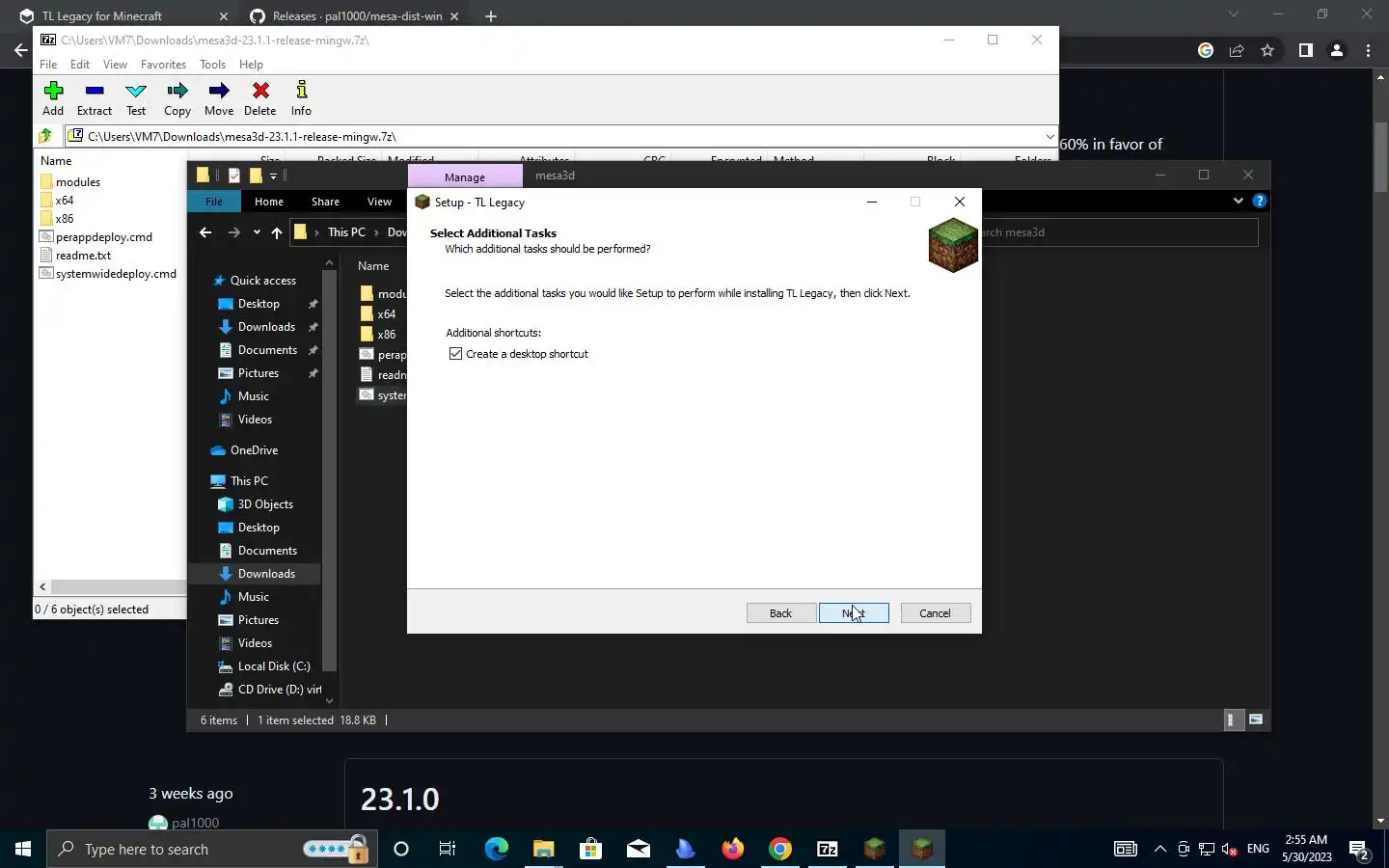Viewport: 1389px width, 868px height.
Task: Click This PC in Explorer breadcrumb
Action: 346,232
